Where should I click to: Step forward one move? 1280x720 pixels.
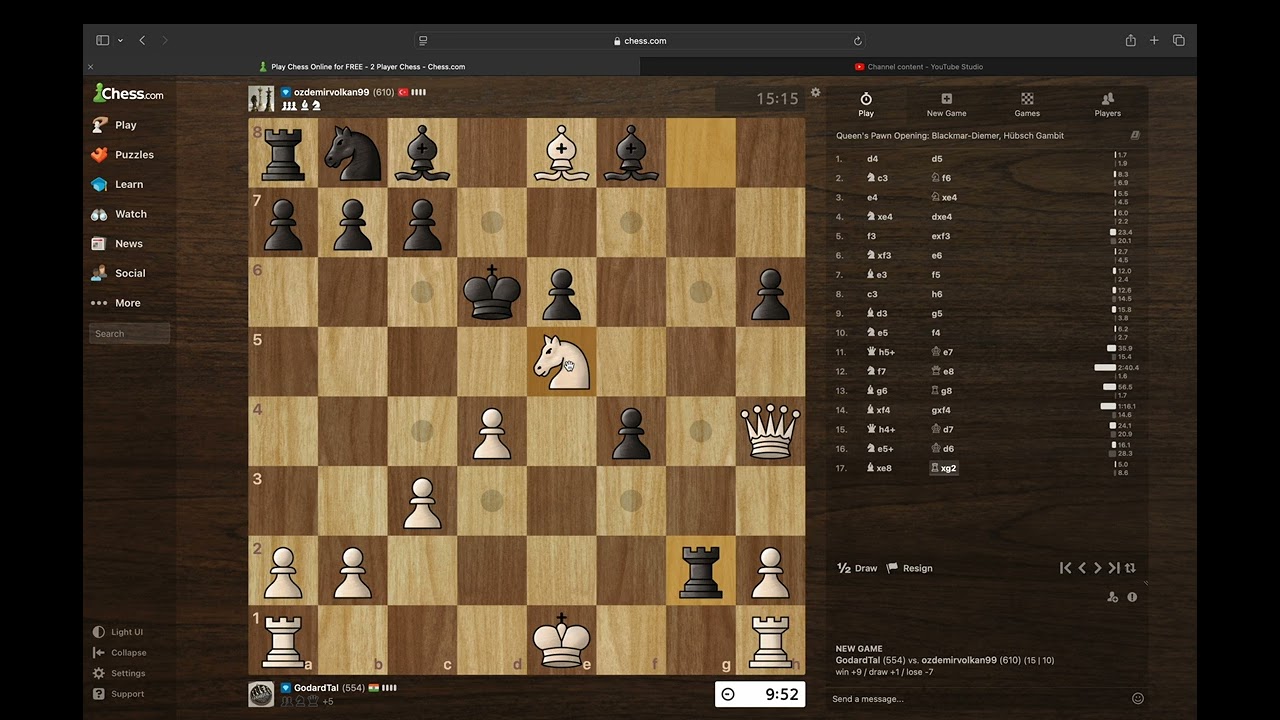click(1097, 568)
